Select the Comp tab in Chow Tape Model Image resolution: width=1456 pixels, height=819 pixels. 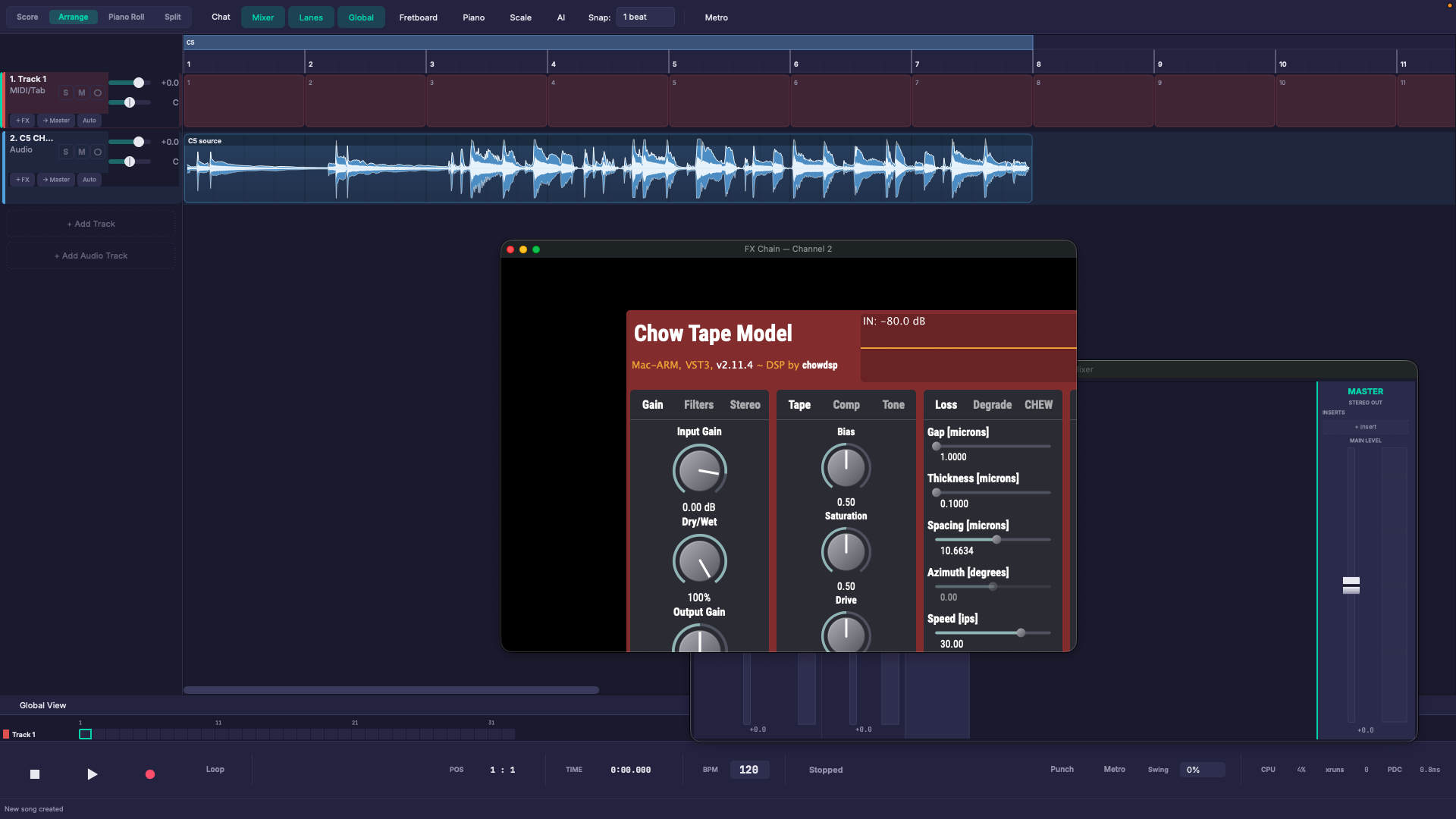(846, 405)
